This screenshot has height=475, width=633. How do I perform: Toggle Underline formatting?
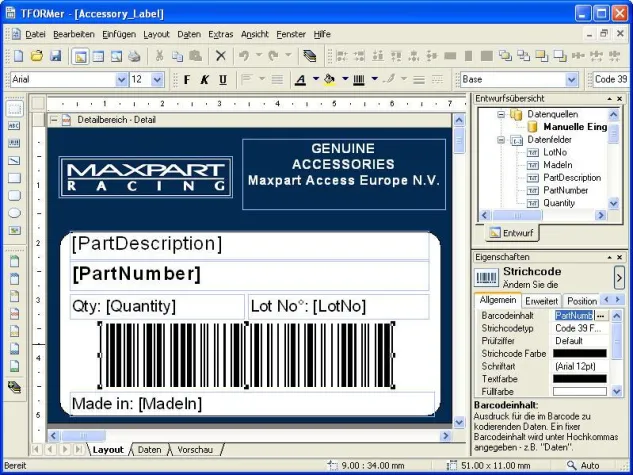(x=222, y=79)
